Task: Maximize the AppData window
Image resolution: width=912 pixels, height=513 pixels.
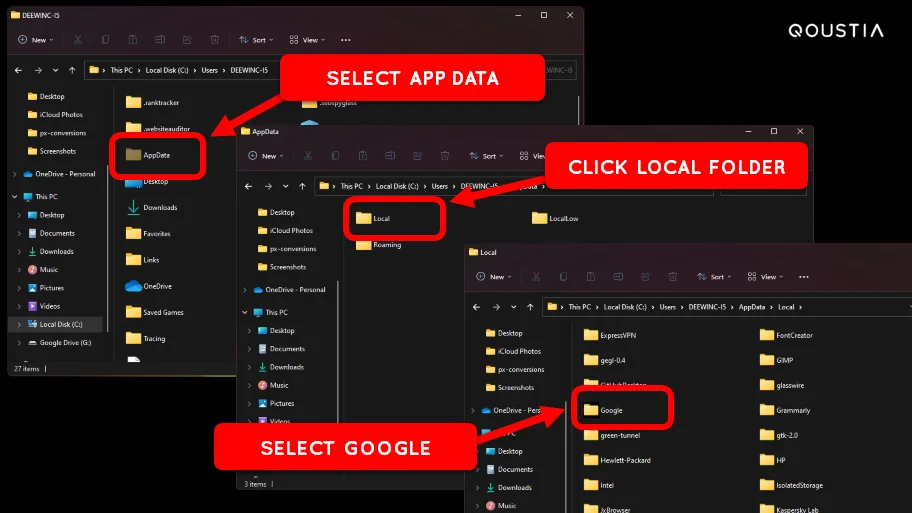Action: (774, 131)
